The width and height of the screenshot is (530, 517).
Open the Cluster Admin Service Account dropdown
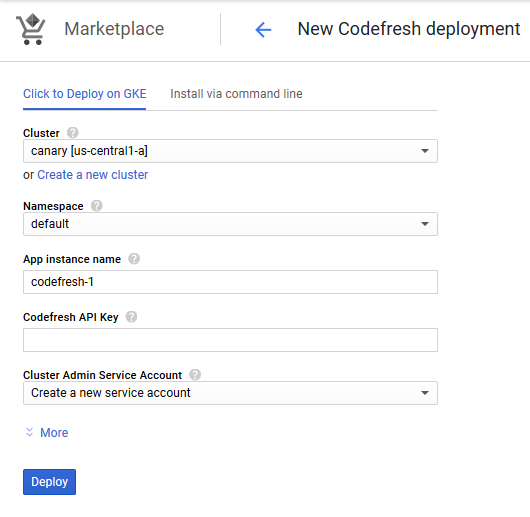coord(230,393)
